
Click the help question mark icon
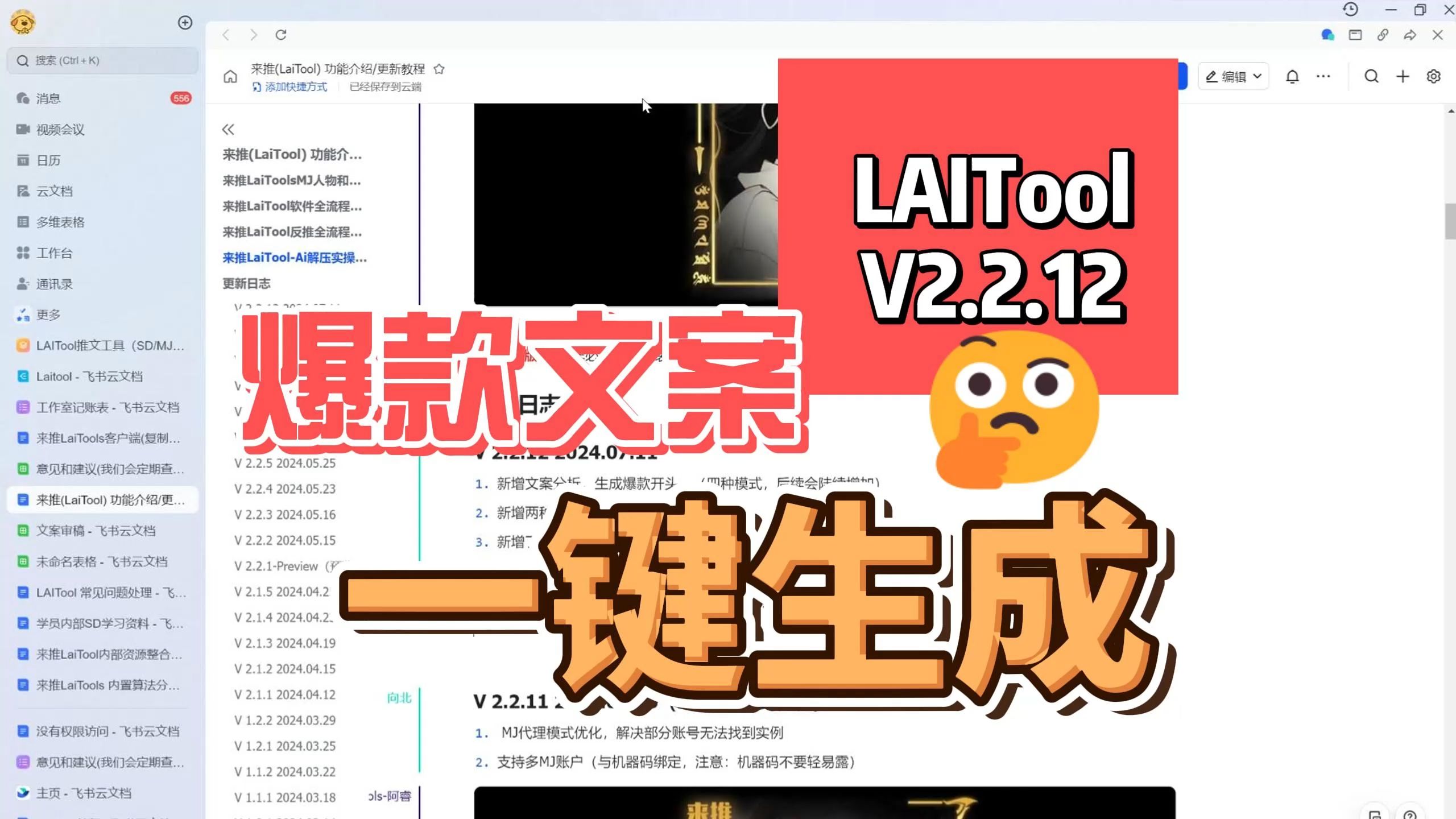point(1410,814)
